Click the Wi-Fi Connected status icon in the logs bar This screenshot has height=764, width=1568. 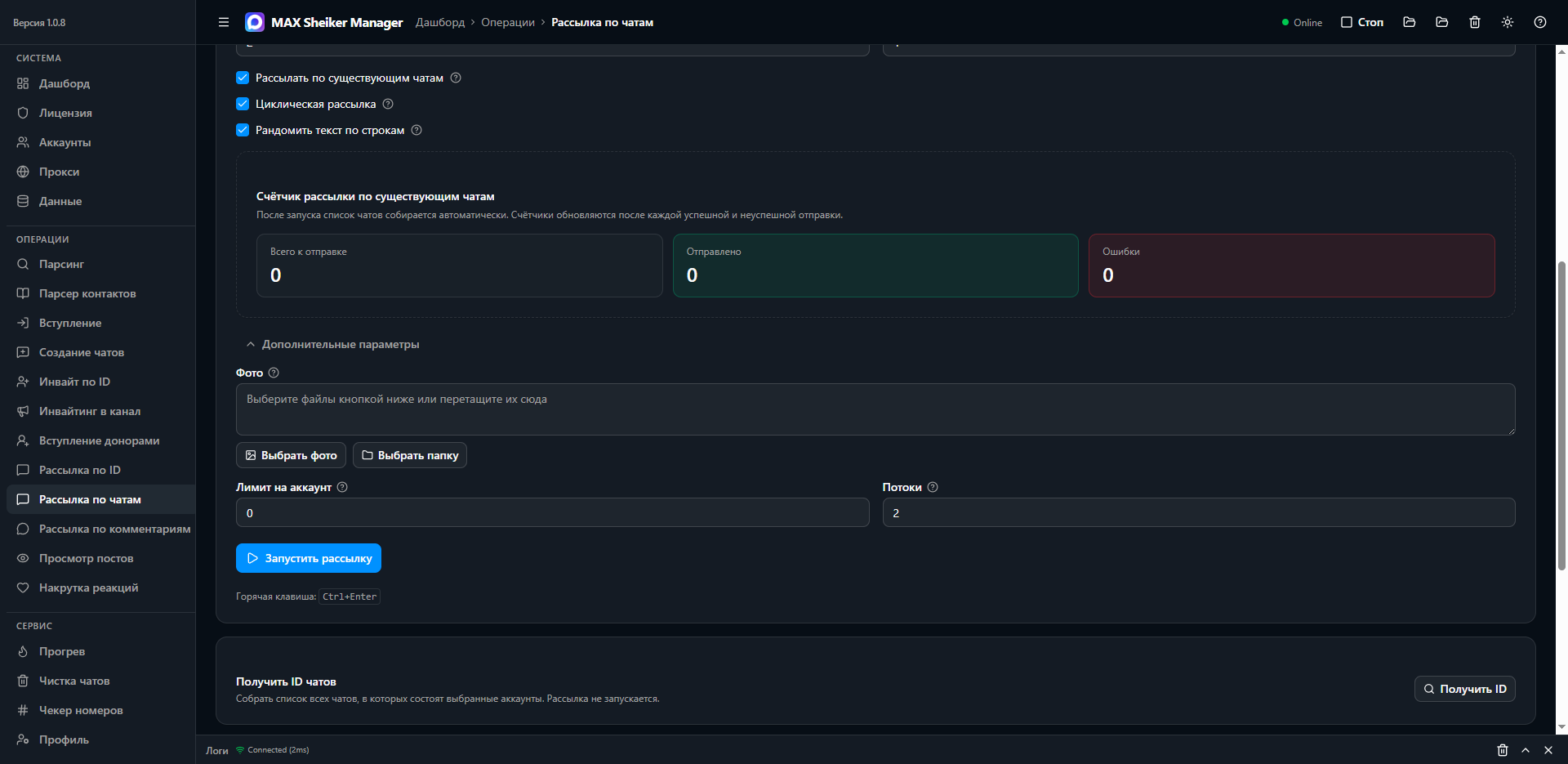point(240,750)
